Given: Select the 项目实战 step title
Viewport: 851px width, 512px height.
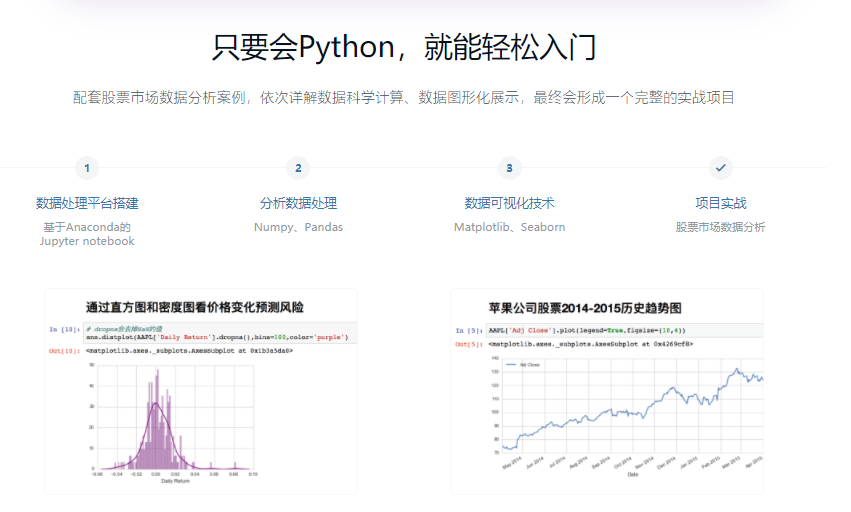Looking at the screenshot, I should (720, 203).
